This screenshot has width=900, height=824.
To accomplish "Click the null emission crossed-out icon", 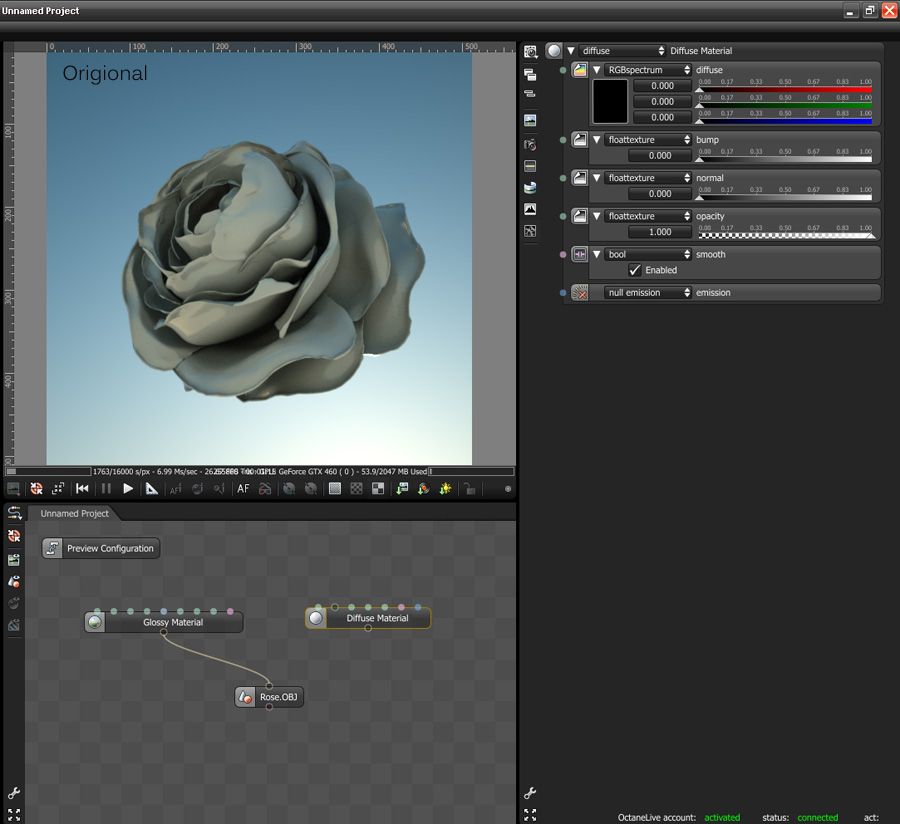I will tap(580, 293).
